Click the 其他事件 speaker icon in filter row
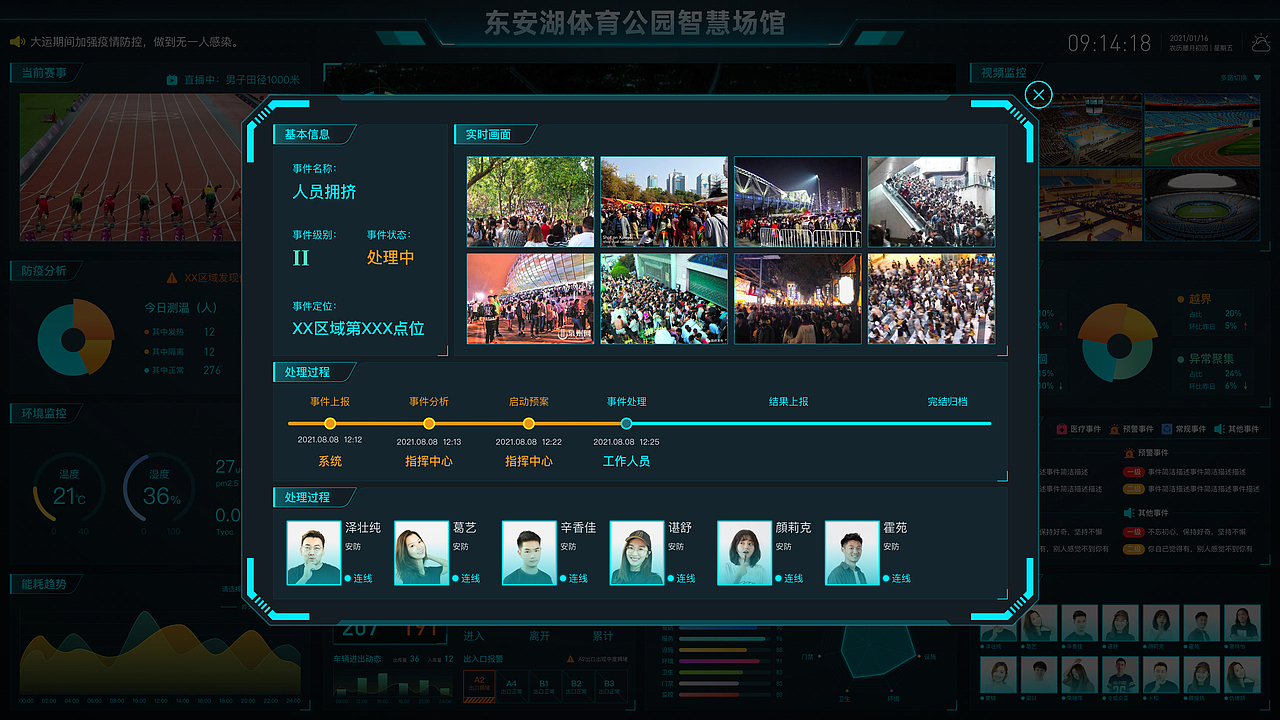Screen dimensions: 1280x720 [x=1219, y=429]
